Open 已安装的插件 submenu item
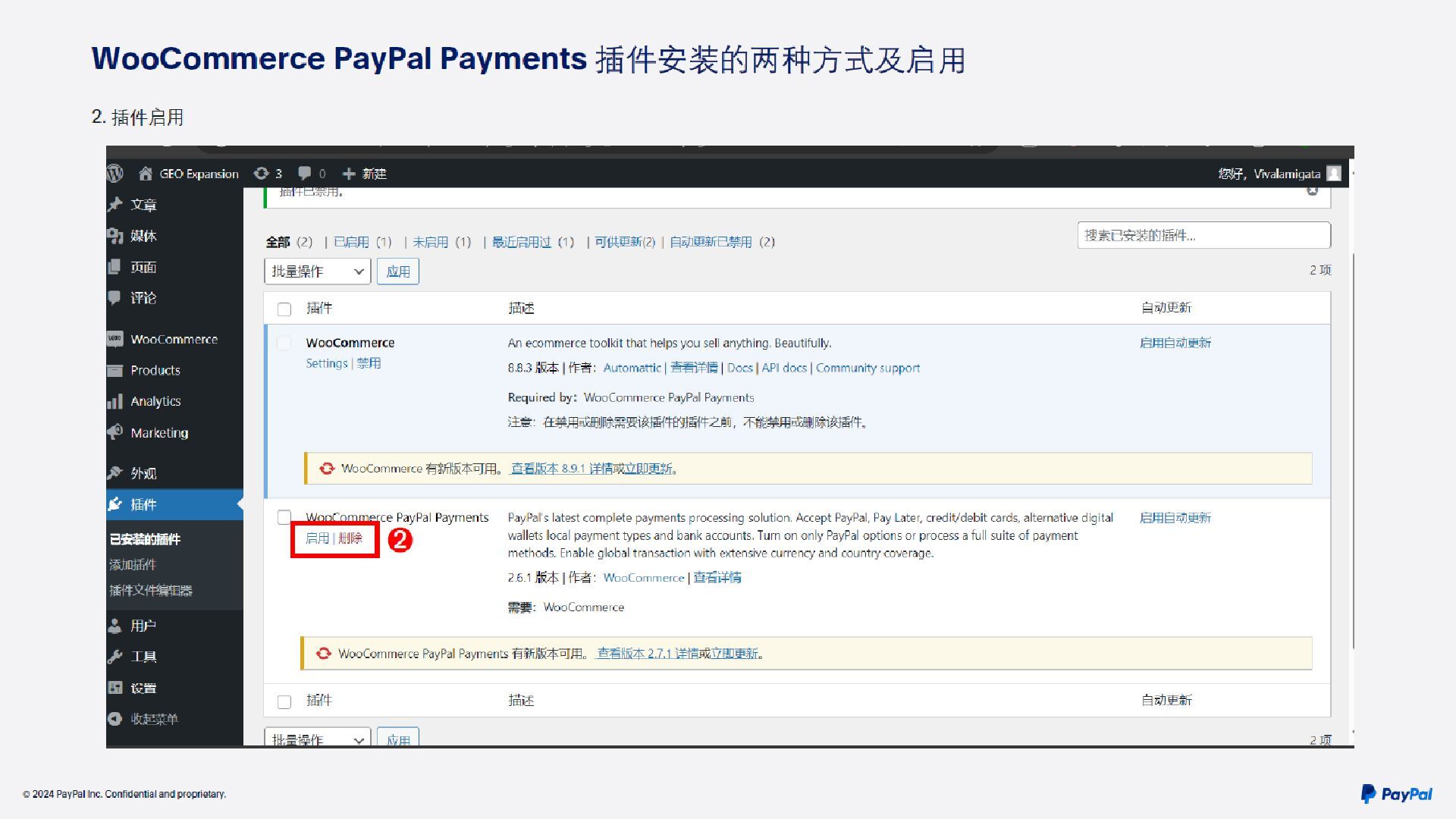Viewport: 1456px width, 819px height. click(145, 539)
